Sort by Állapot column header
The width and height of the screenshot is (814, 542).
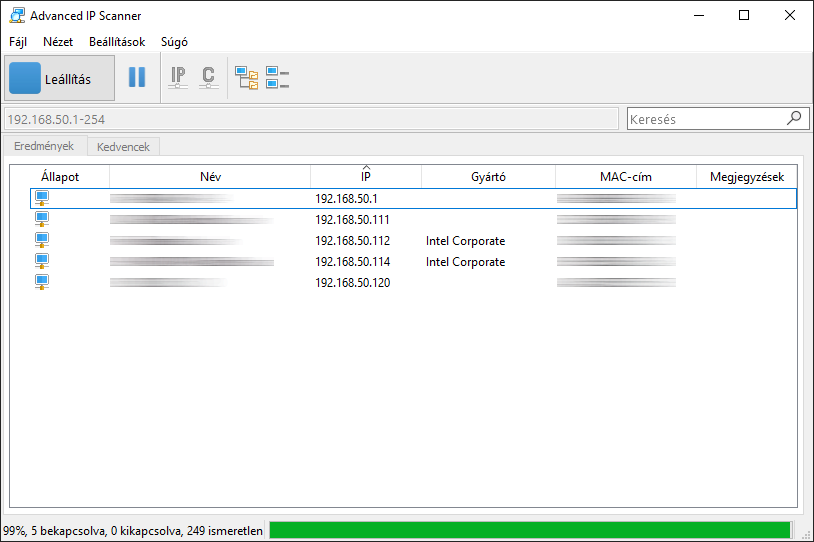pos(60,177)
